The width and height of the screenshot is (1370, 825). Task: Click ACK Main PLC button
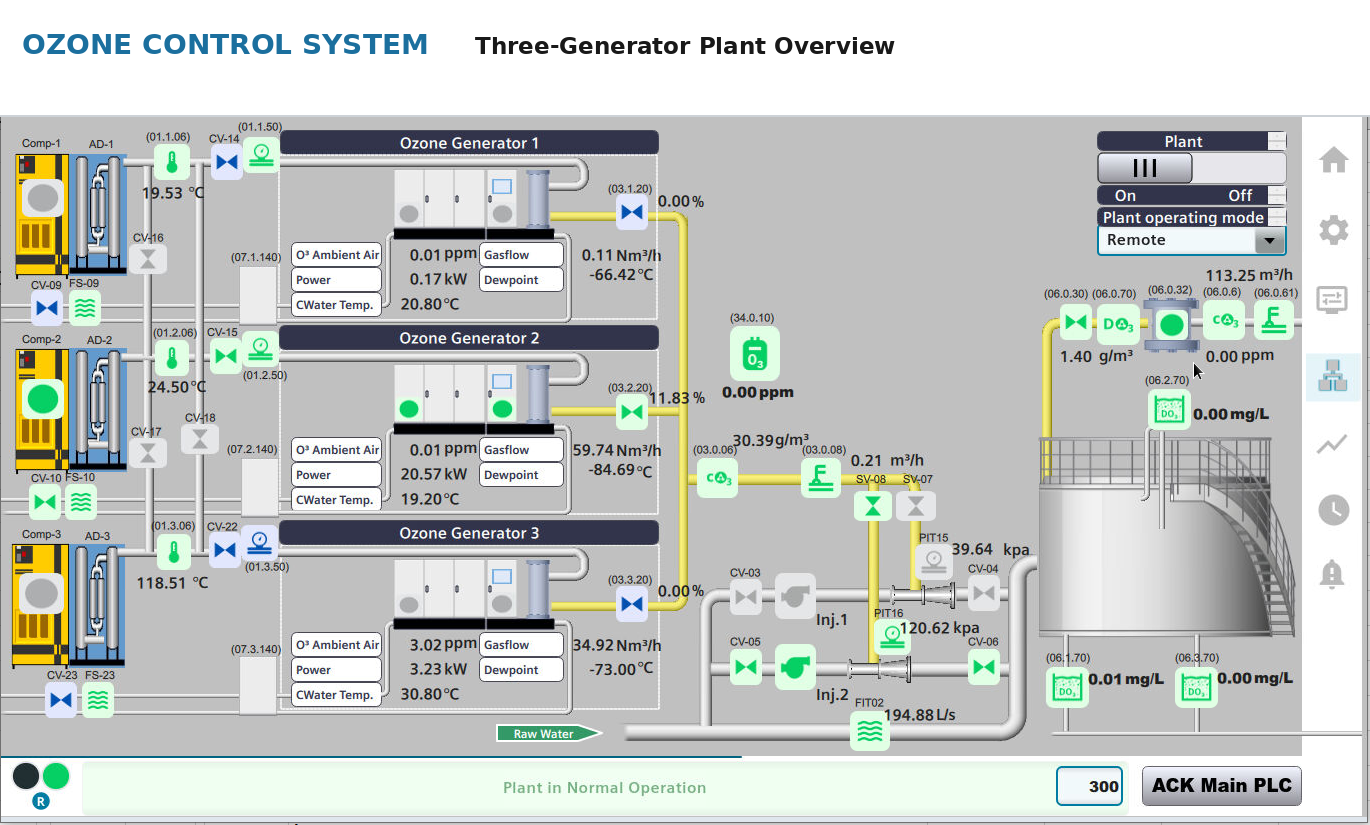click(x=1222, y=785)
